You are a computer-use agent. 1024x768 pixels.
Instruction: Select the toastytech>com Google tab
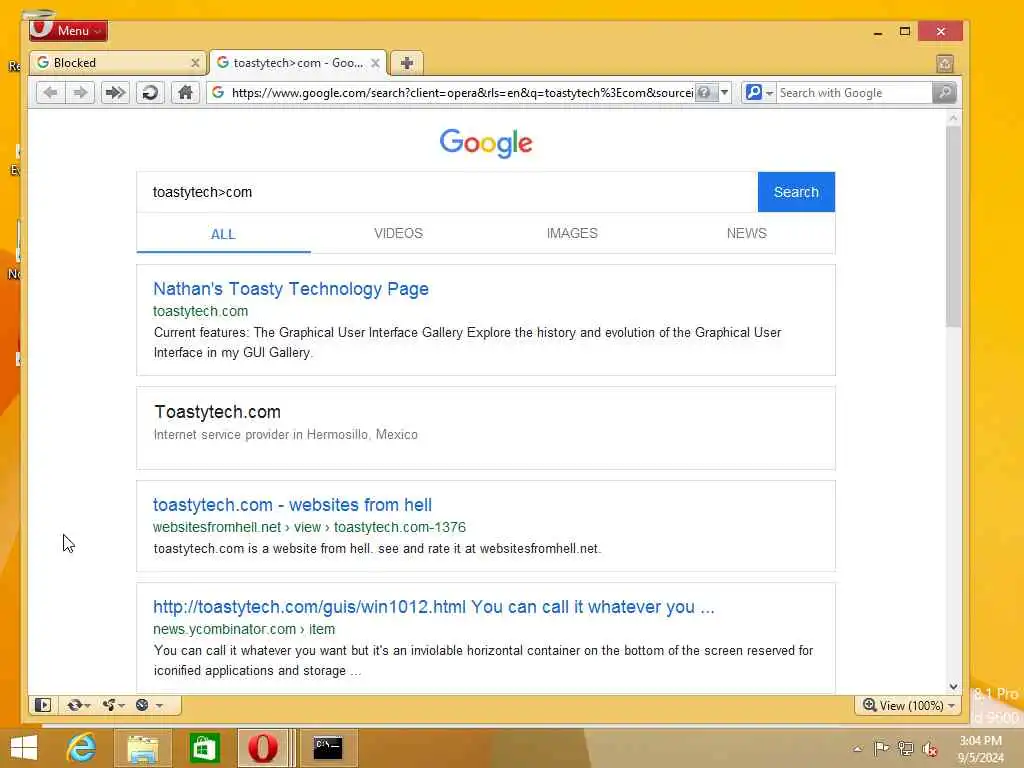click(298, 63)
